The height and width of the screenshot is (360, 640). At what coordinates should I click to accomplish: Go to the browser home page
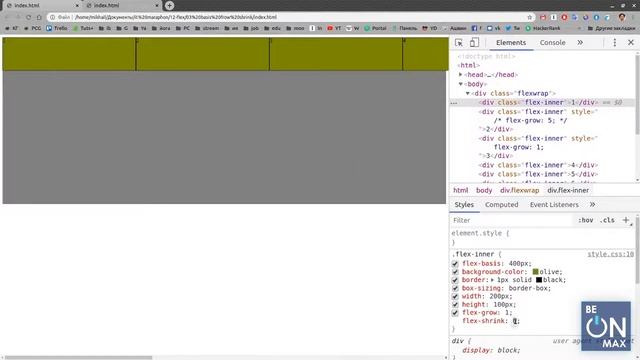tap(39, 17)
